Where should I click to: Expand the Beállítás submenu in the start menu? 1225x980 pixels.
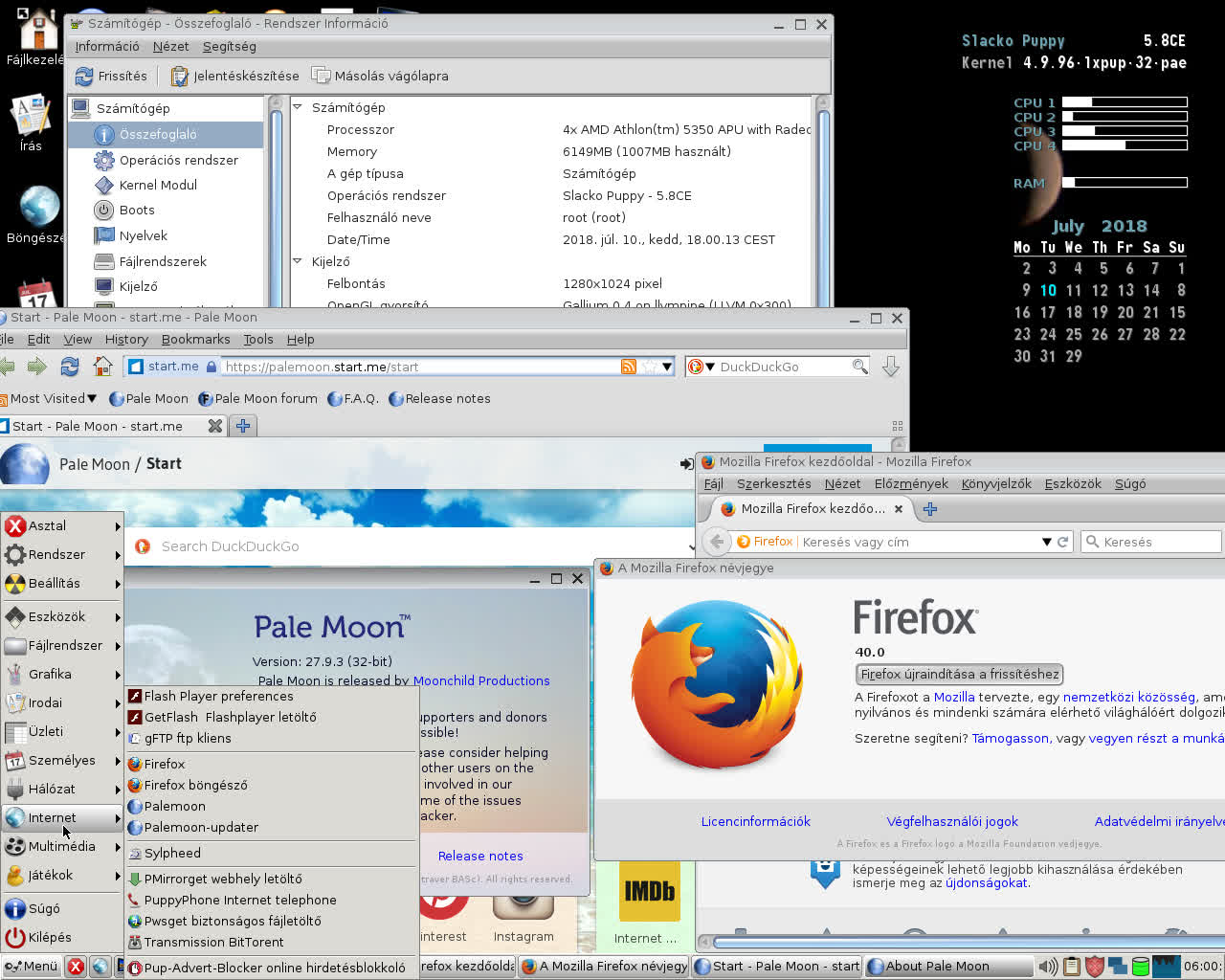tap(63, 583)
